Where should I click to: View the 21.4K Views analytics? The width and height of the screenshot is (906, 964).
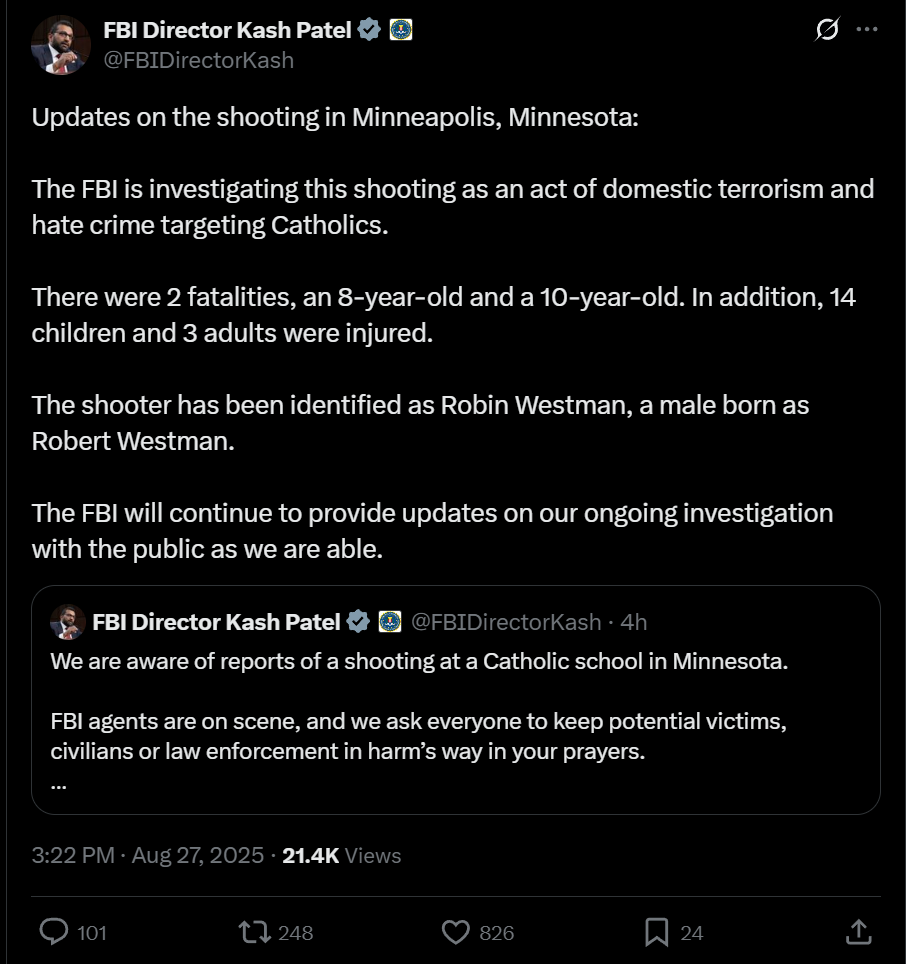(x=341, y=856)
